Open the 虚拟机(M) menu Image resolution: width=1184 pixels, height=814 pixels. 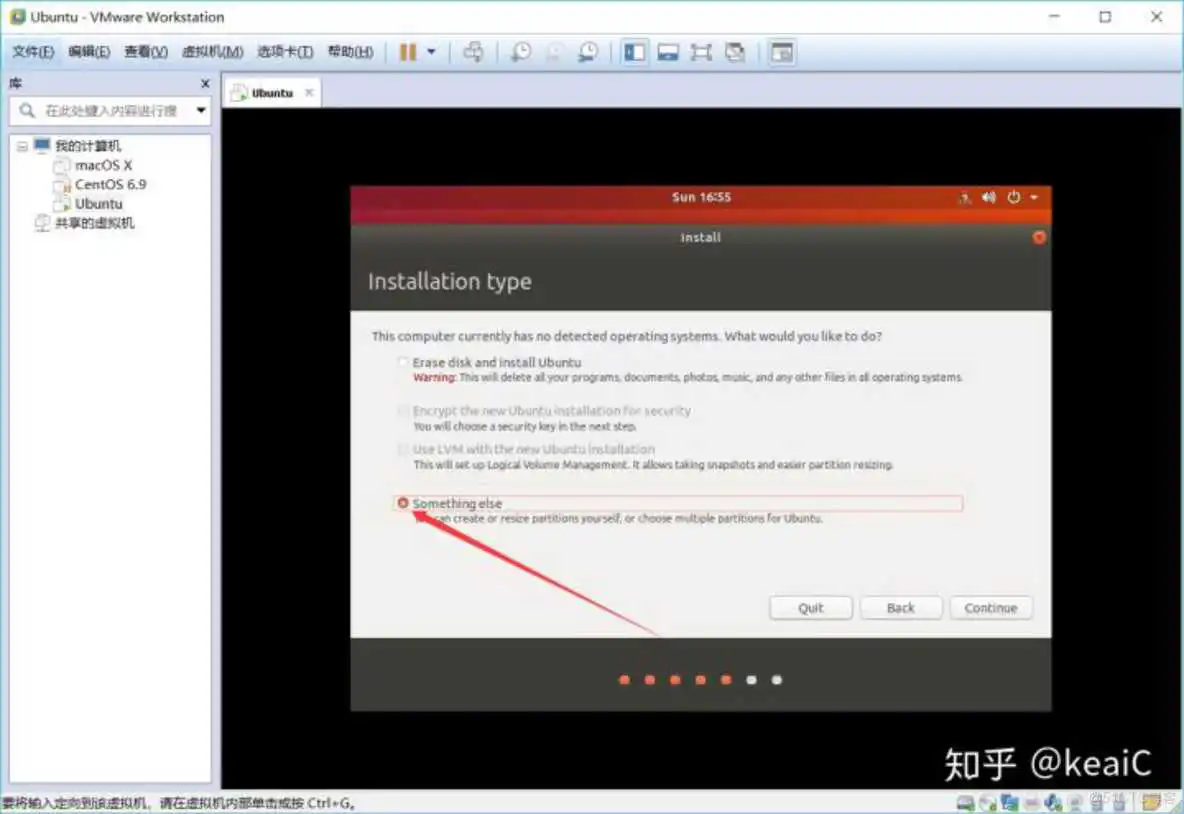pos(211,51)
